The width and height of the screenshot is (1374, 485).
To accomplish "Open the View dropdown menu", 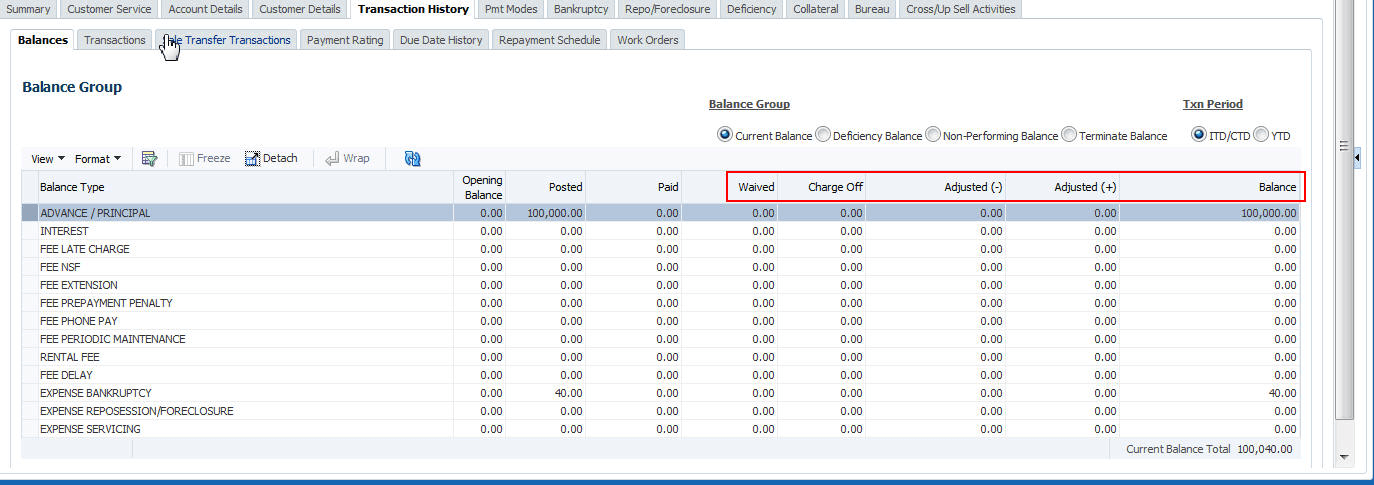I will point(47,158).
